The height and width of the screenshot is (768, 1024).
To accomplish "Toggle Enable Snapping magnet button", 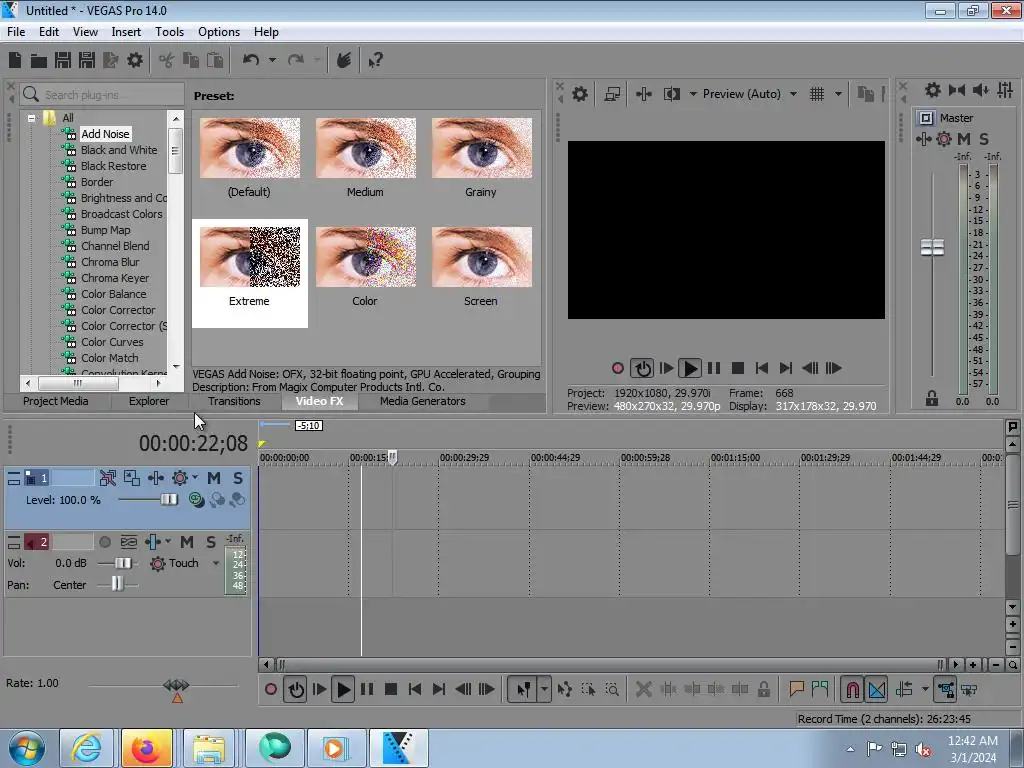I will pos(852,689).
